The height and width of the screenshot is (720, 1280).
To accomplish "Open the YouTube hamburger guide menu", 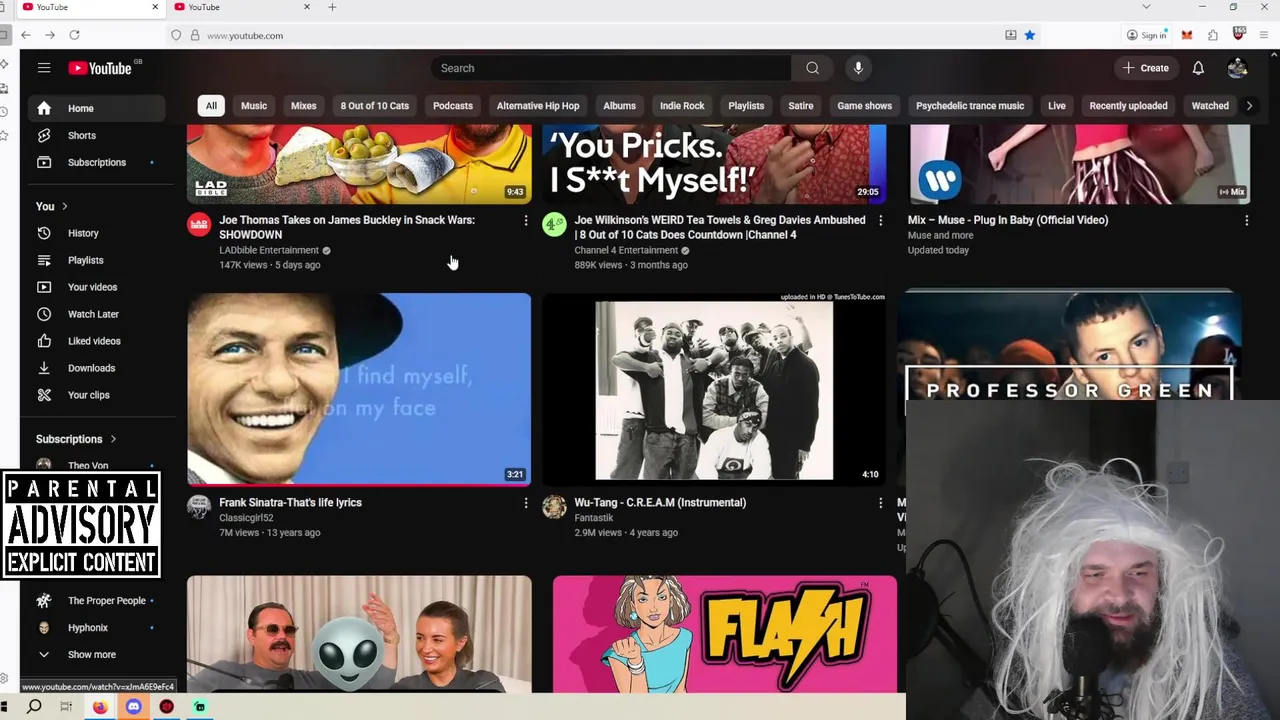I will tap(44, 68).
